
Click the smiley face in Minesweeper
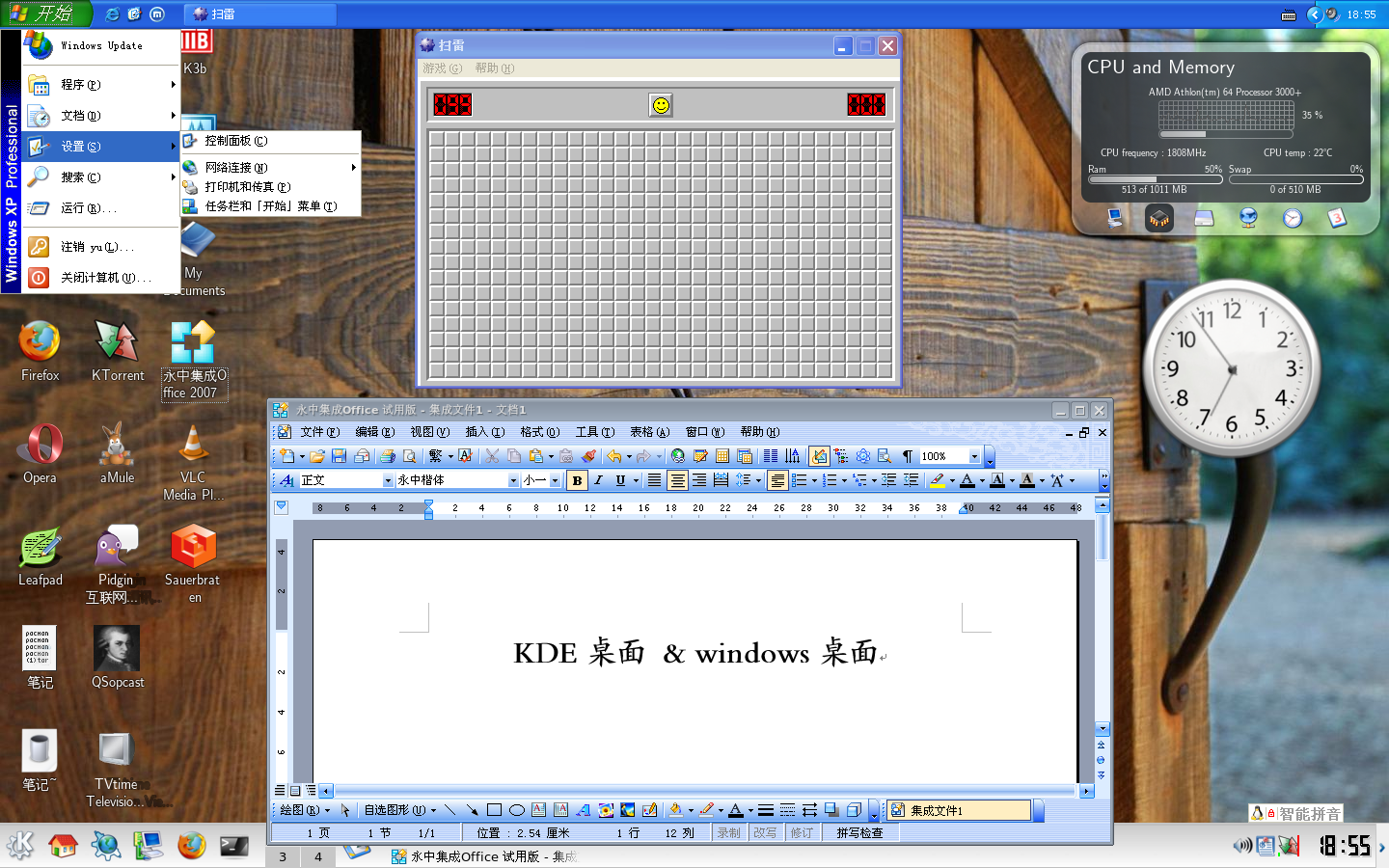pos(661,105)
